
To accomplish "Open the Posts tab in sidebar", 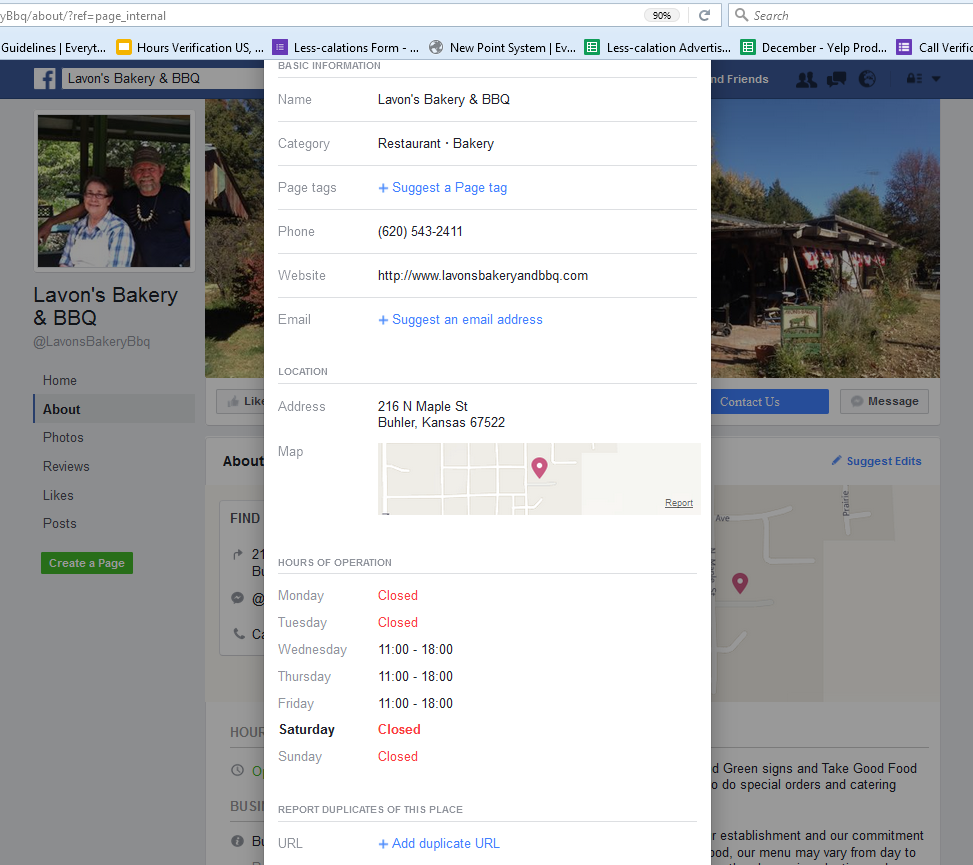I will tap(59, 524).
